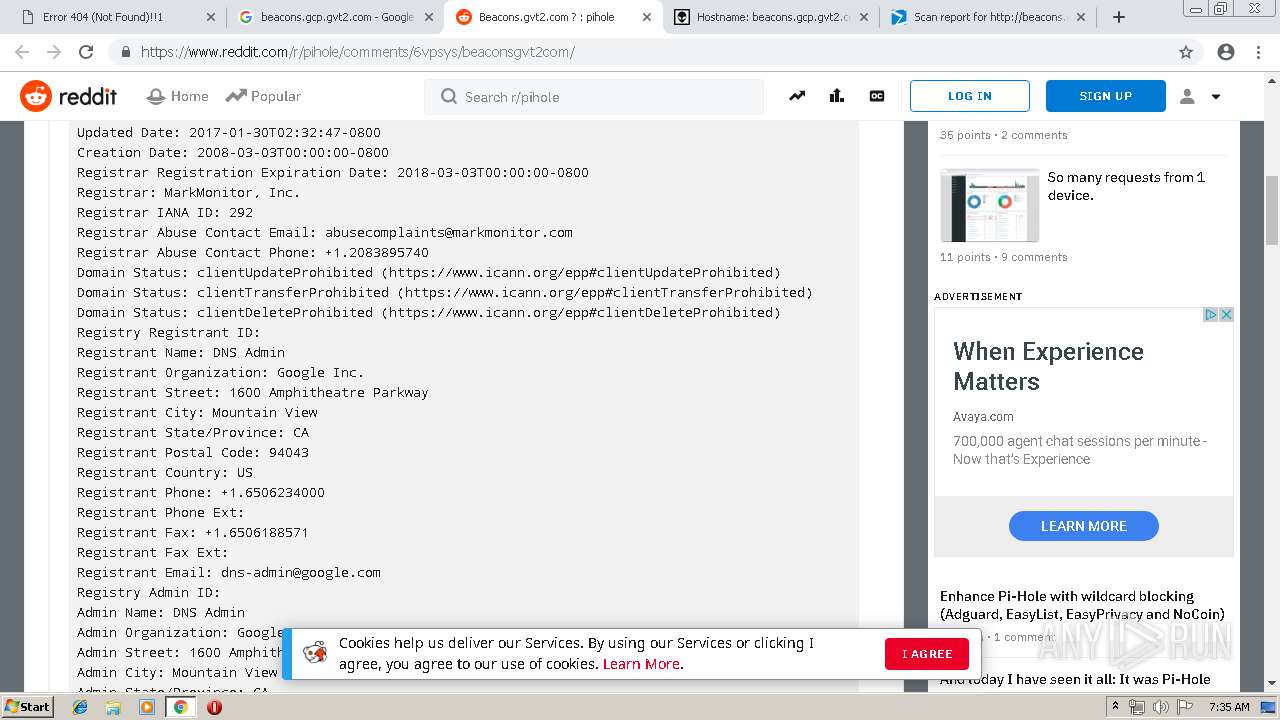Bookmark this page with the star icon
The height and width of the screenshot is (720, 1280).
pyautogui.click(x=1186, y=52)
